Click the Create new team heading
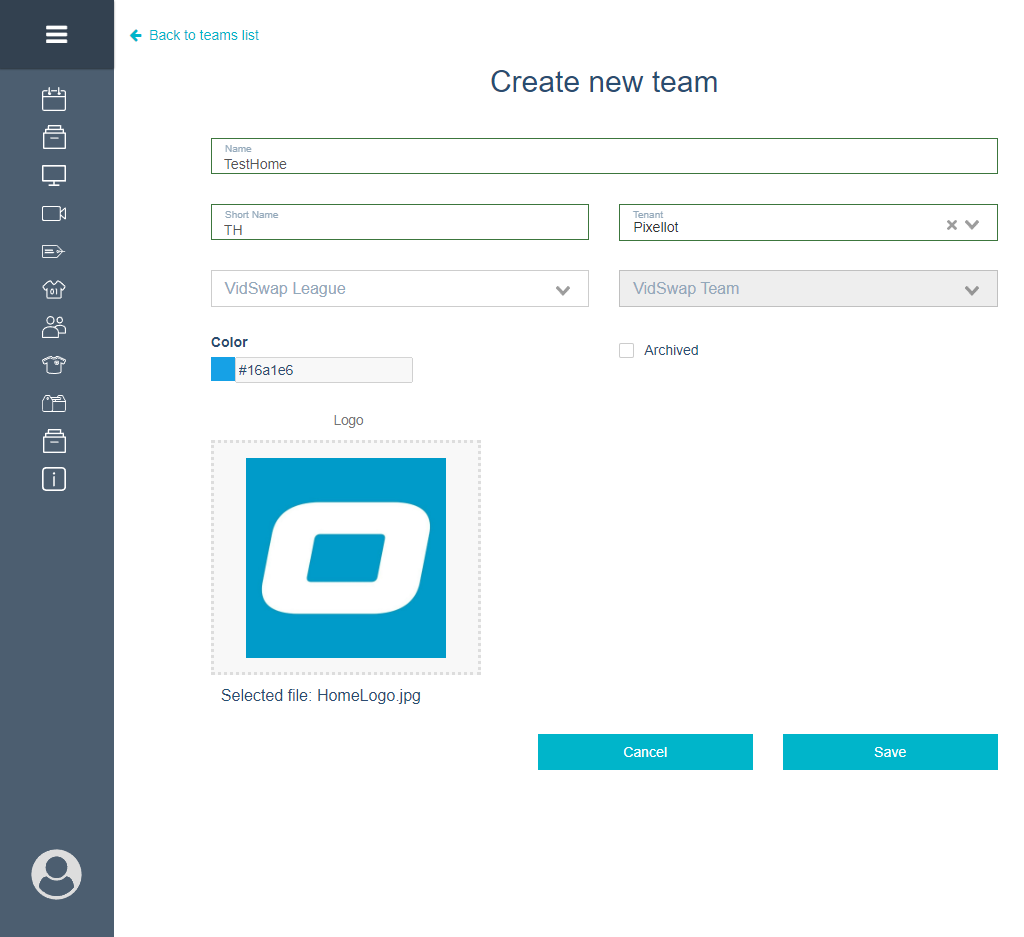The width and height of the screenshot is (1024, 937). 604,82
